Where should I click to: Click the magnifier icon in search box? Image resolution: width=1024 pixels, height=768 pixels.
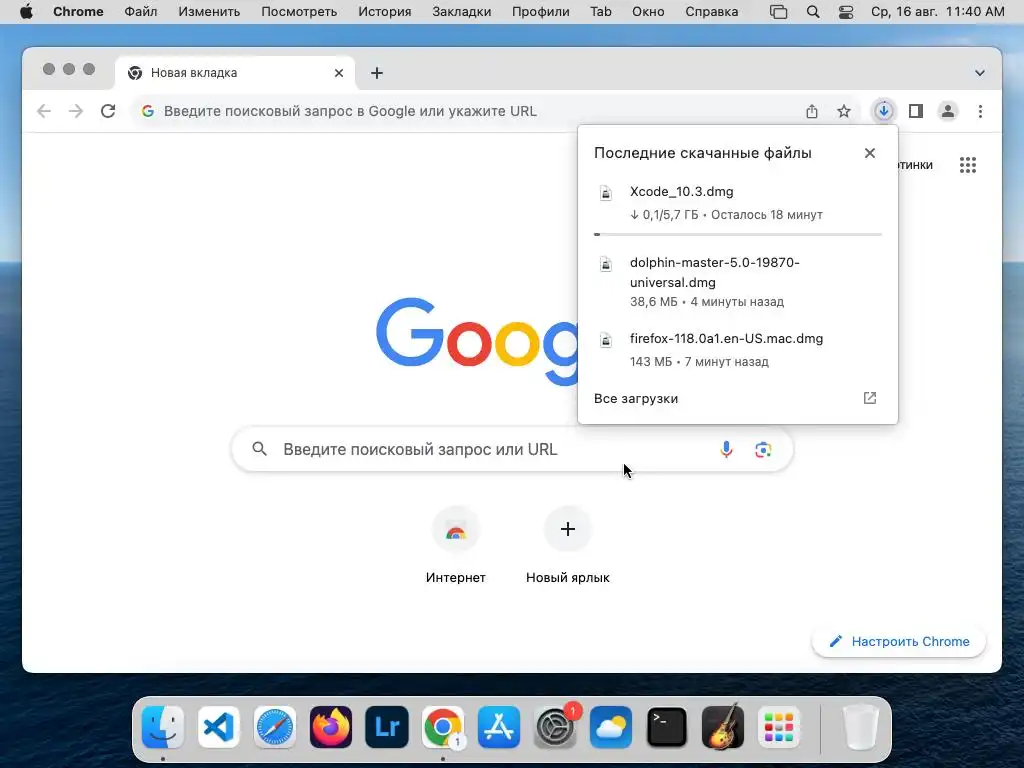(259, 449)
